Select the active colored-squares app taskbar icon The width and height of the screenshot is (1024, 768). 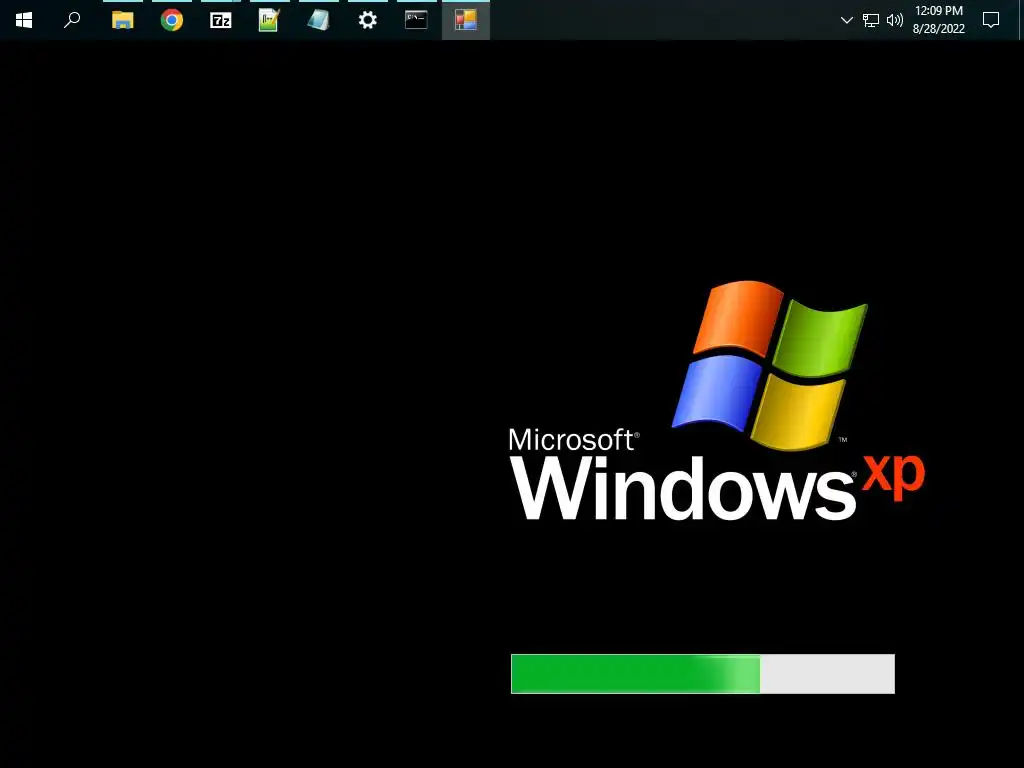coord(466,20)
